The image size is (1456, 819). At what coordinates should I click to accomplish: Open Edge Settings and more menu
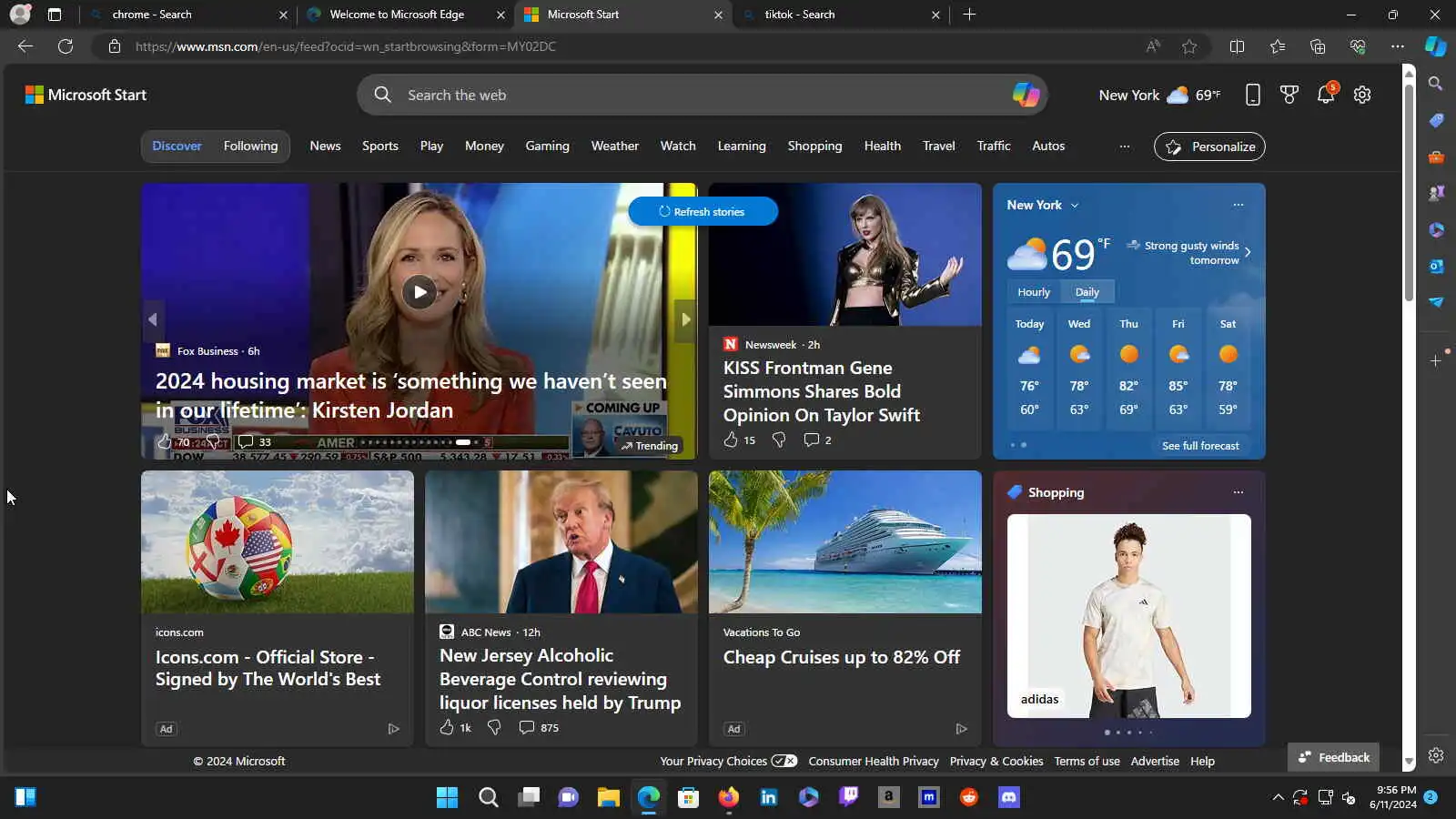pyautogui.click(x=1398, y=46)
